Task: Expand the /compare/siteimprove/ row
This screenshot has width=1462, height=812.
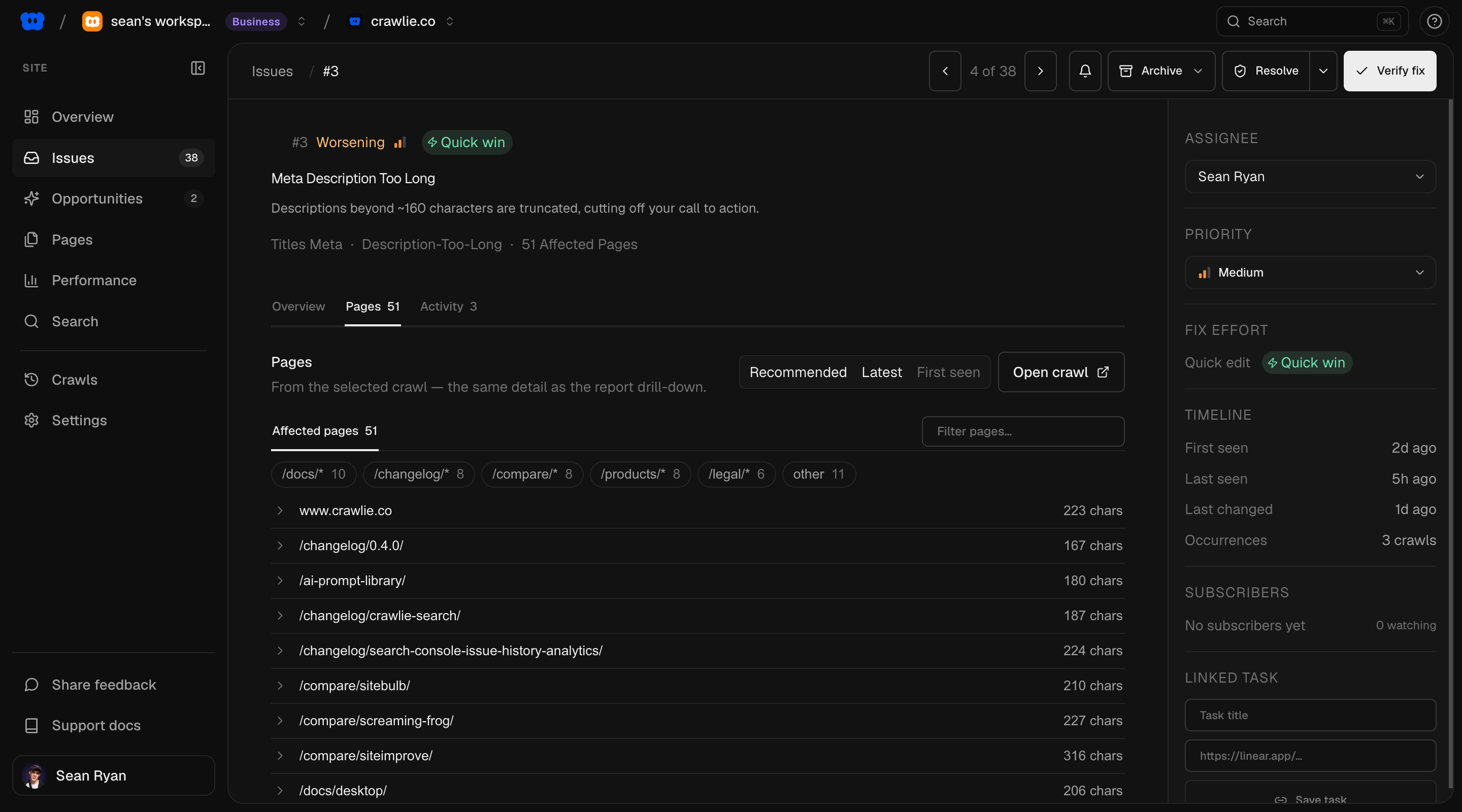Action: point(280,756)
